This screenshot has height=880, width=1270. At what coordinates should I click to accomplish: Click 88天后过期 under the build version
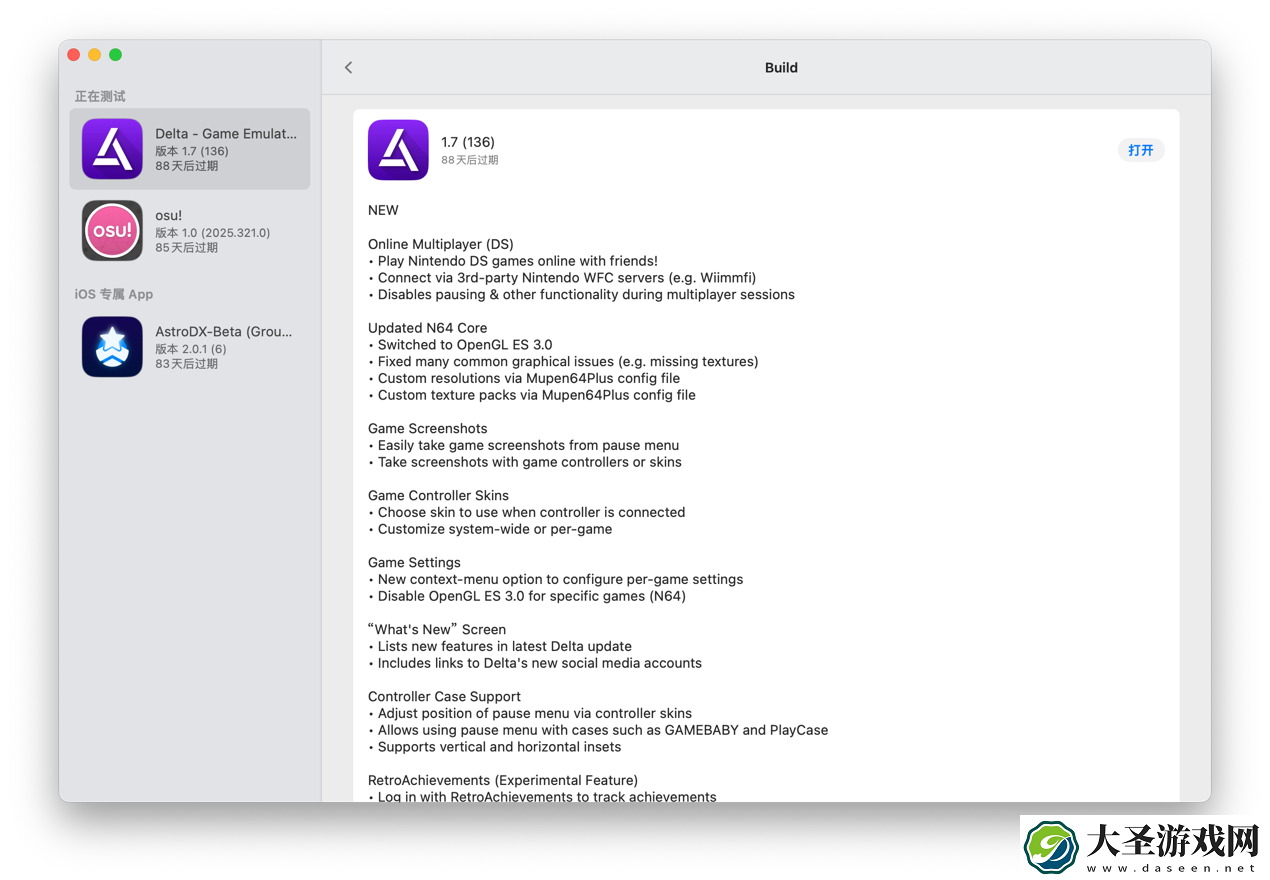click(470, 160)
